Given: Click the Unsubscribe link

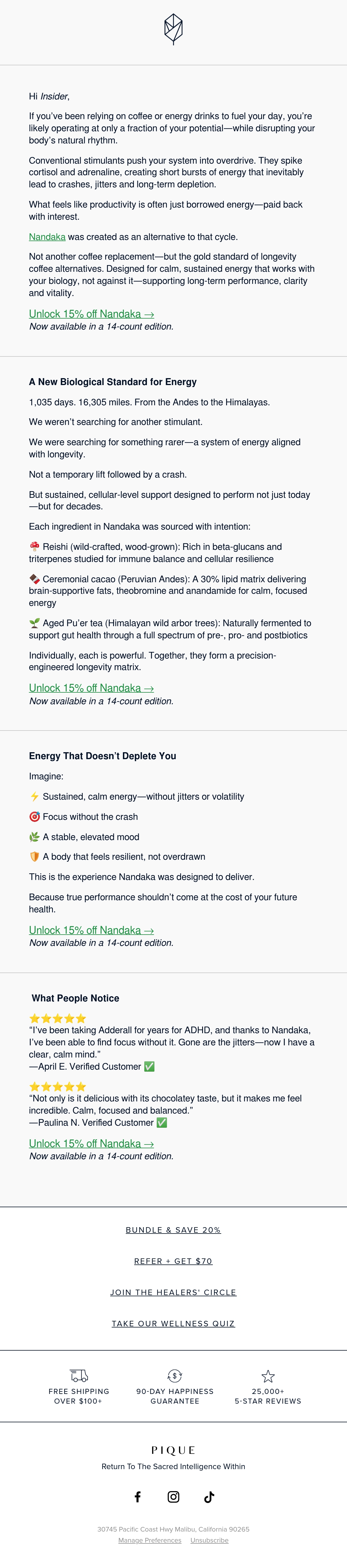Looking at the screenshot, I should (x=209, y=1540).
